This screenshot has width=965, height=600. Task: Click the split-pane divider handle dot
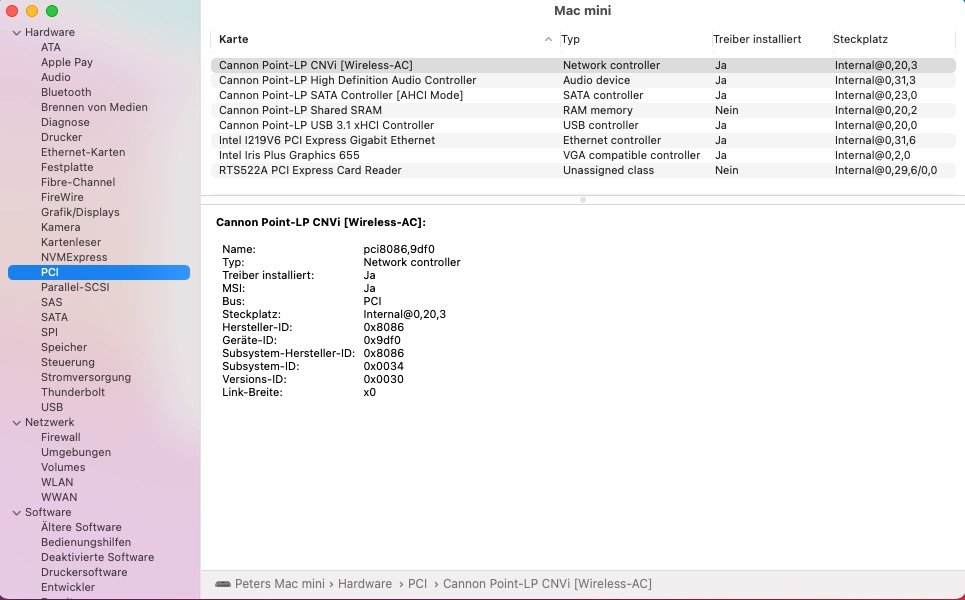click(x=583, y=200)
